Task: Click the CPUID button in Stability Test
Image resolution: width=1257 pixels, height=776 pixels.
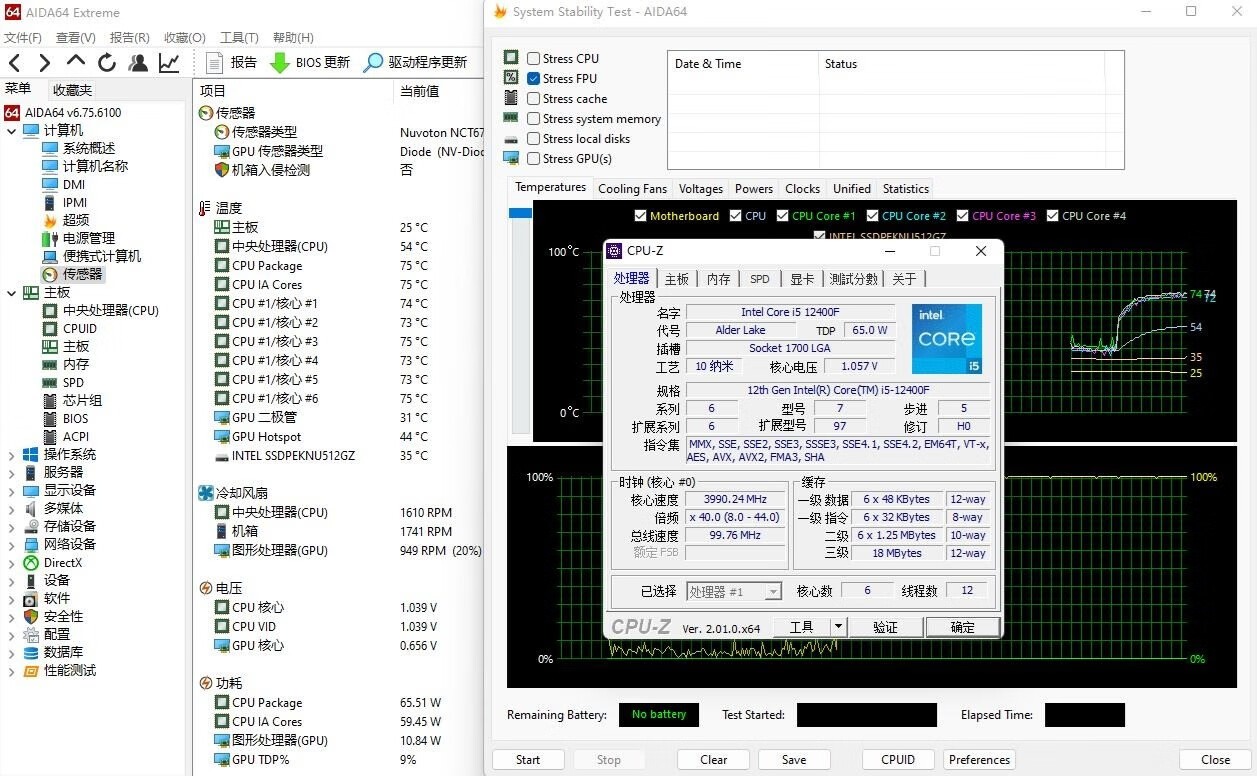Action: (898, 760)
